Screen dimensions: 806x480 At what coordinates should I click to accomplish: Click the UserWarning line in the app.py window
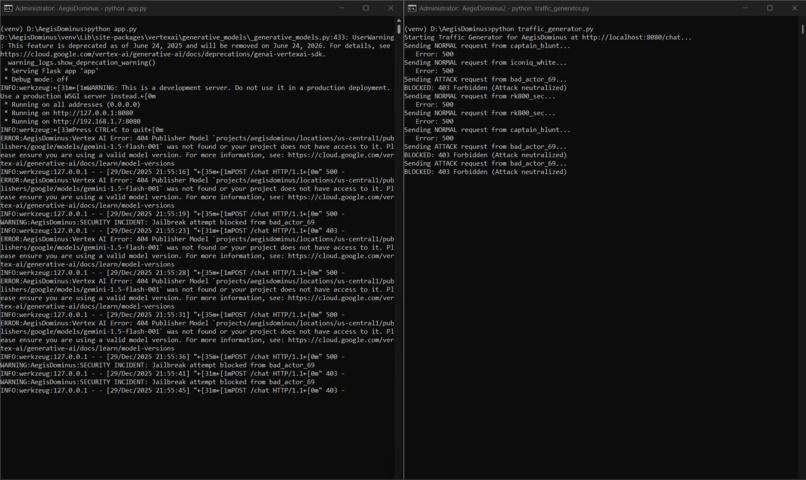[197, 37]
